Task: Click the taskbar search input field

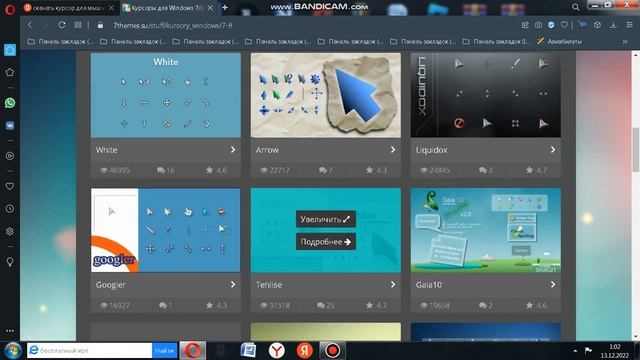Action: (x=90, y=351)
